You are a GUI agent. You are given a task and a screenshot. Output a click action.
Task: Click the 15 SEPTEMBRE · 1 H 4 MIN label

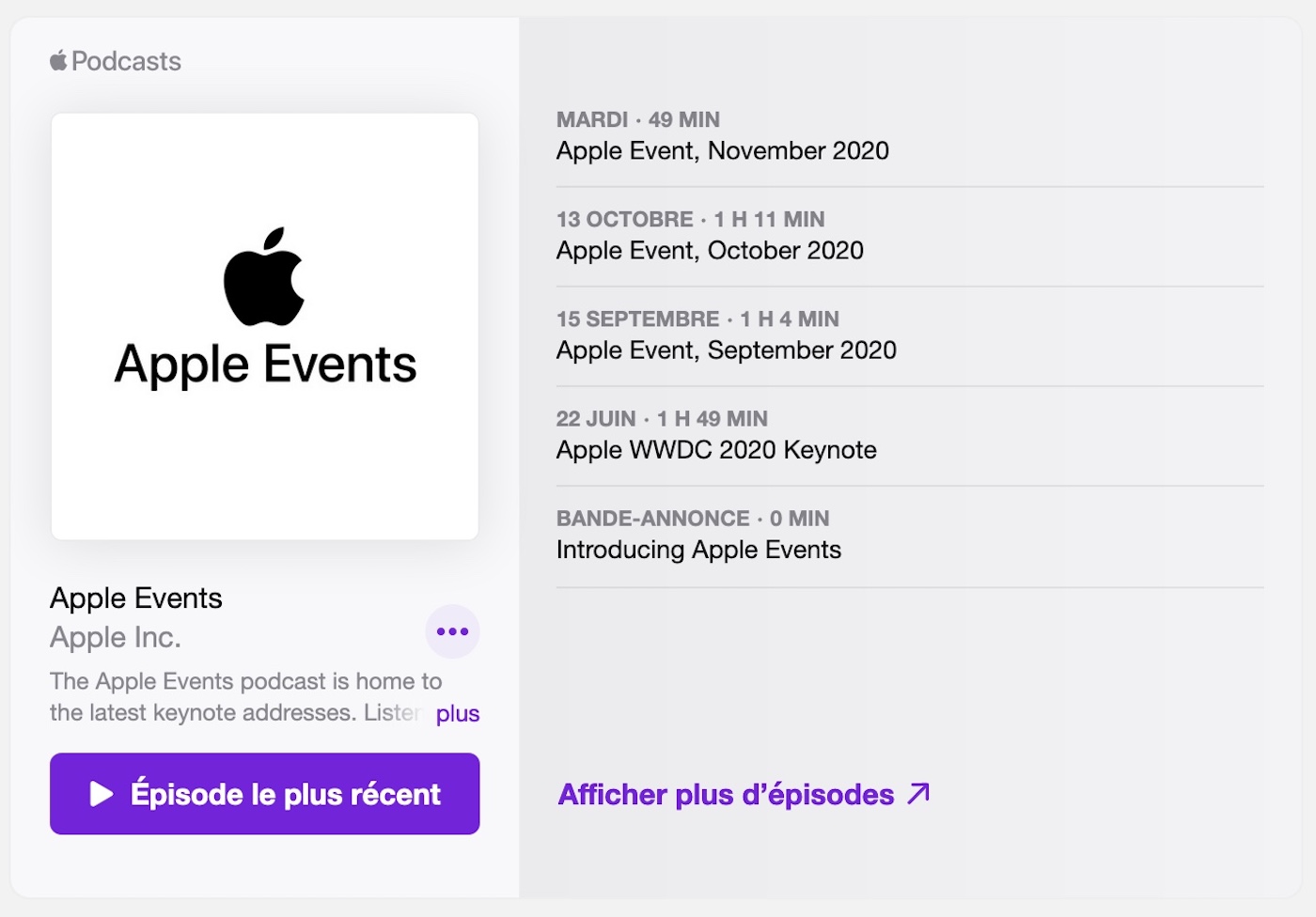point(697,319)
